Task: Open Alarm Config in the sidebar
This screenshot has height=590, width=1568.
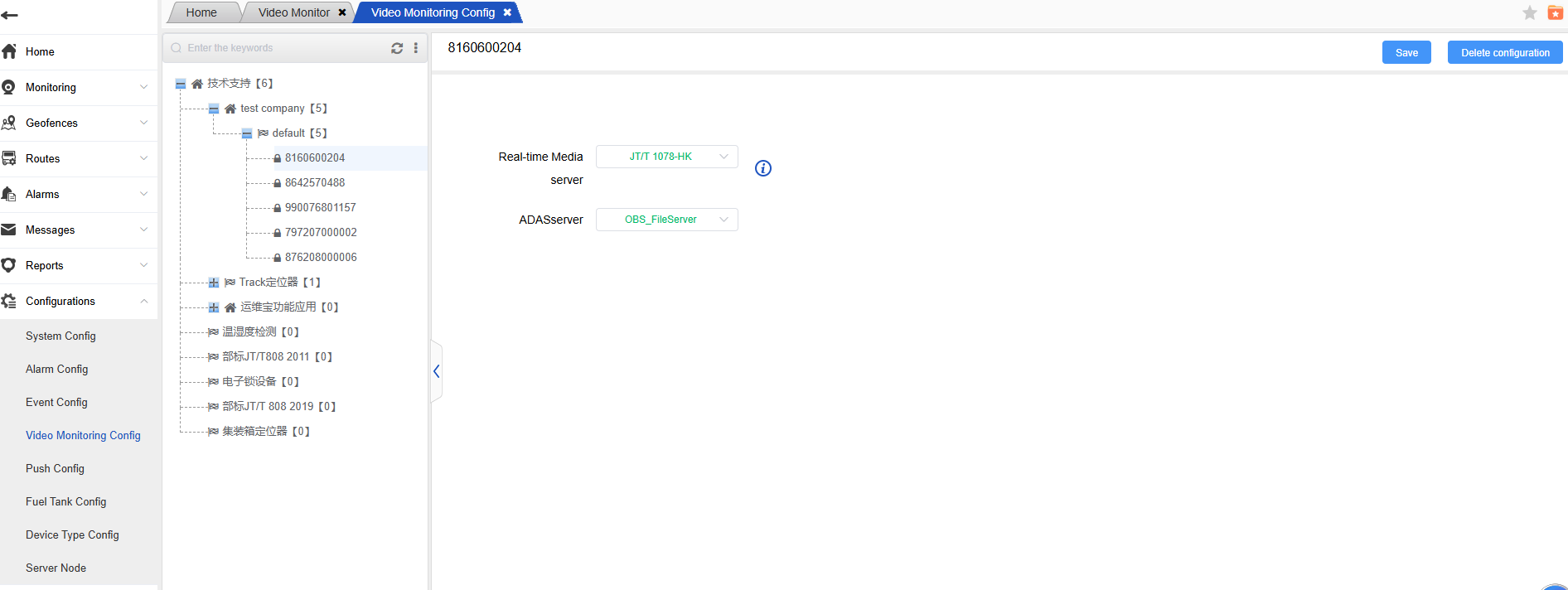Action: point(56,369)
